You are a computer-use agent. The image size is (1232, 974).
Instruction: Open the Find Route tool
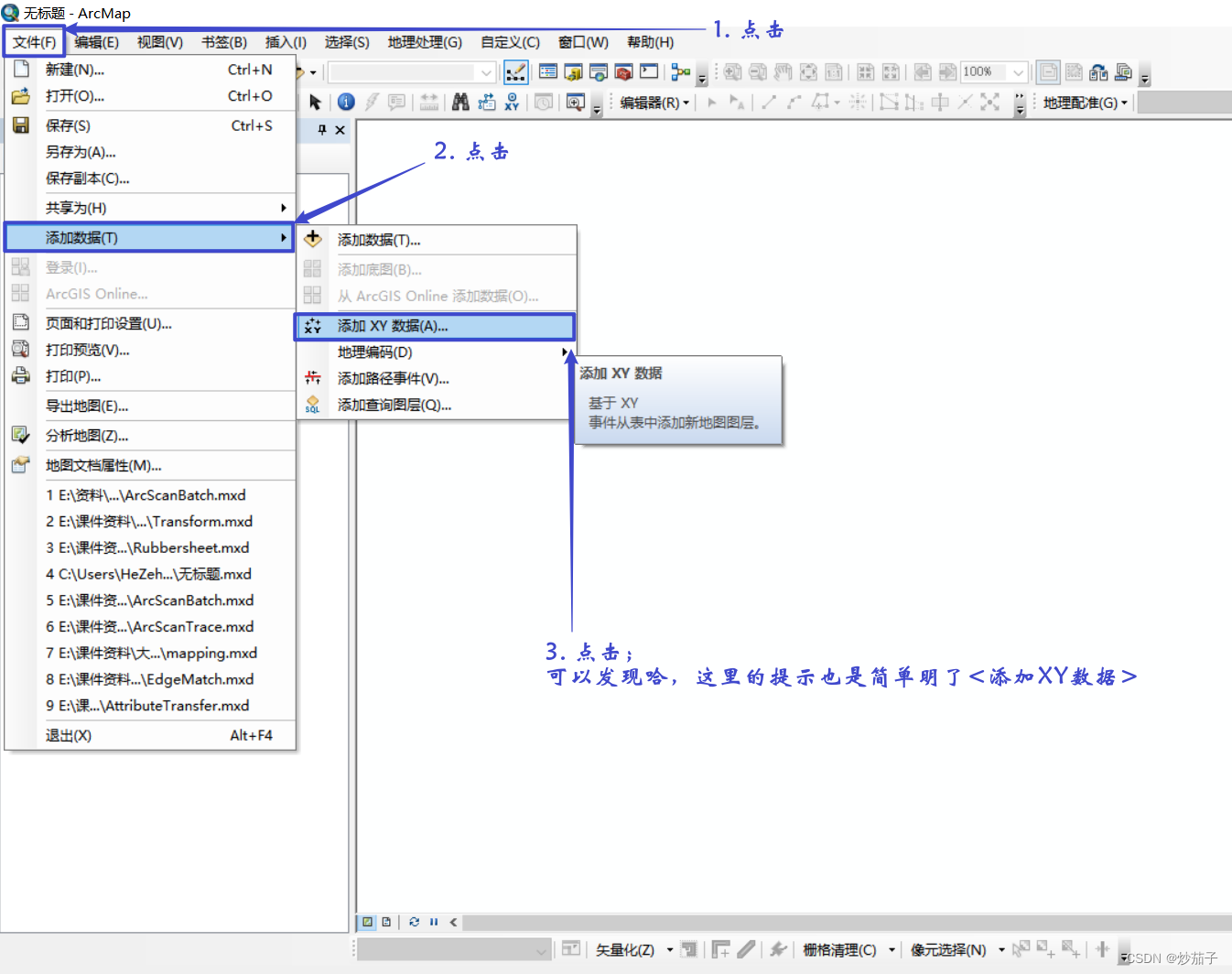(x=486, y=103)
